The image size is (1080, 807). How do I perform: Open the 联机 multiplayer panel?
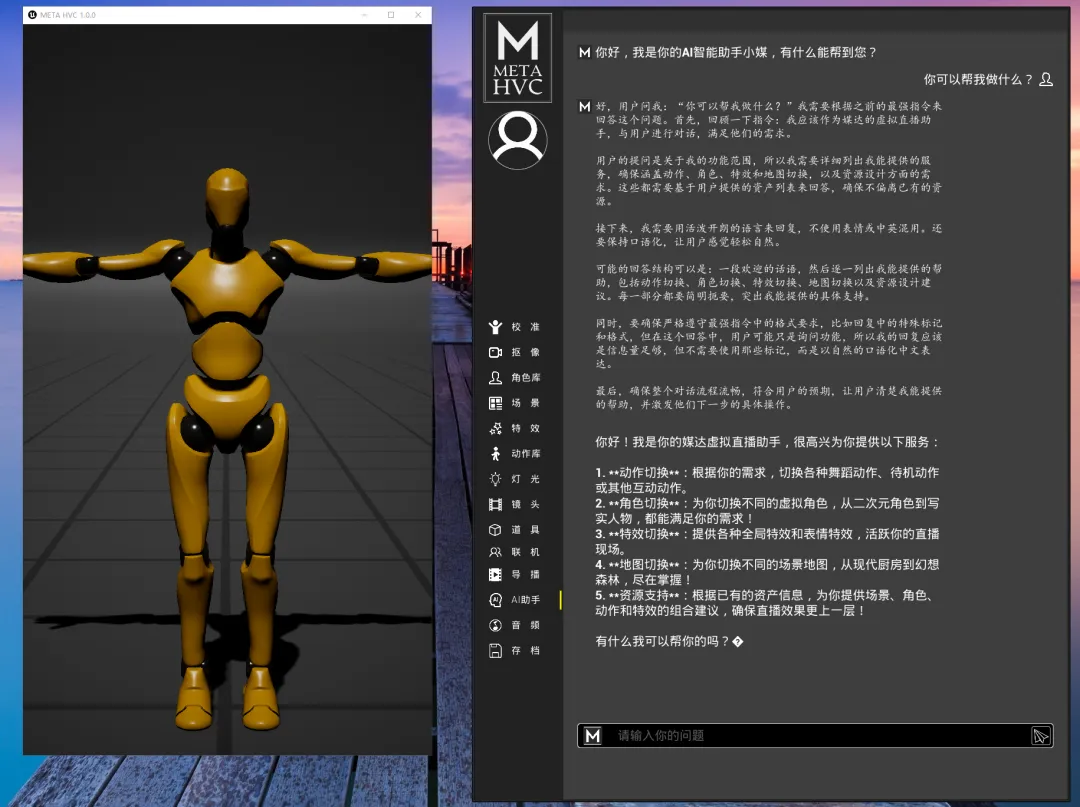[515, 552]
